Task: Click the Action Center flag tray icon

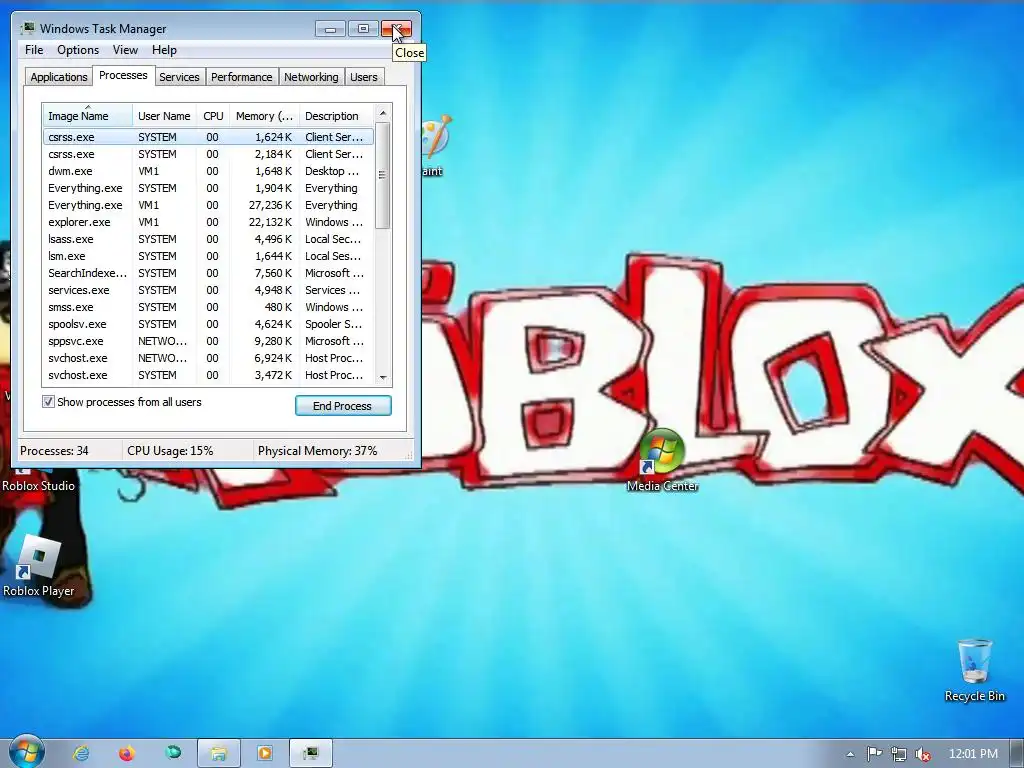Action: click(874, 754)
